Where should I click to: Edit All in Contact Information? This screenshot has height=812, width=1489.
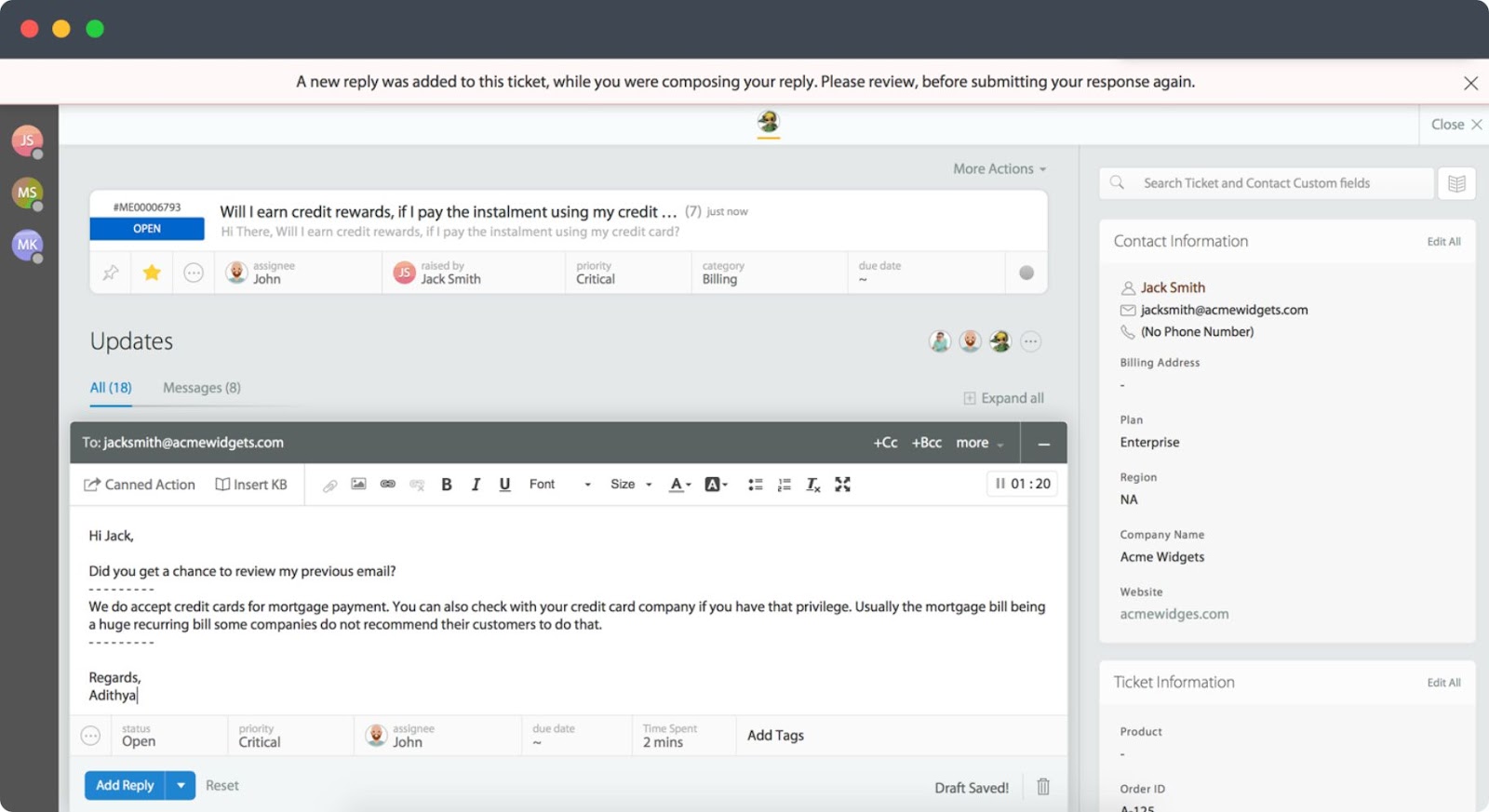1443,242
